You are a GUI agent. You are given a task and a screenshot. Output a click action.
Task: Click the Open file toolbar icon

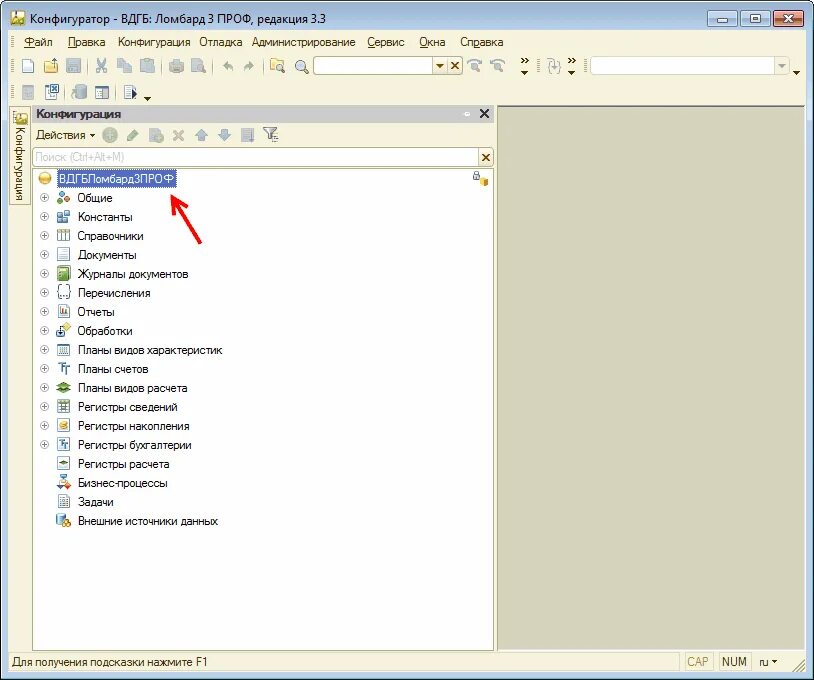[x=51, y=66]
